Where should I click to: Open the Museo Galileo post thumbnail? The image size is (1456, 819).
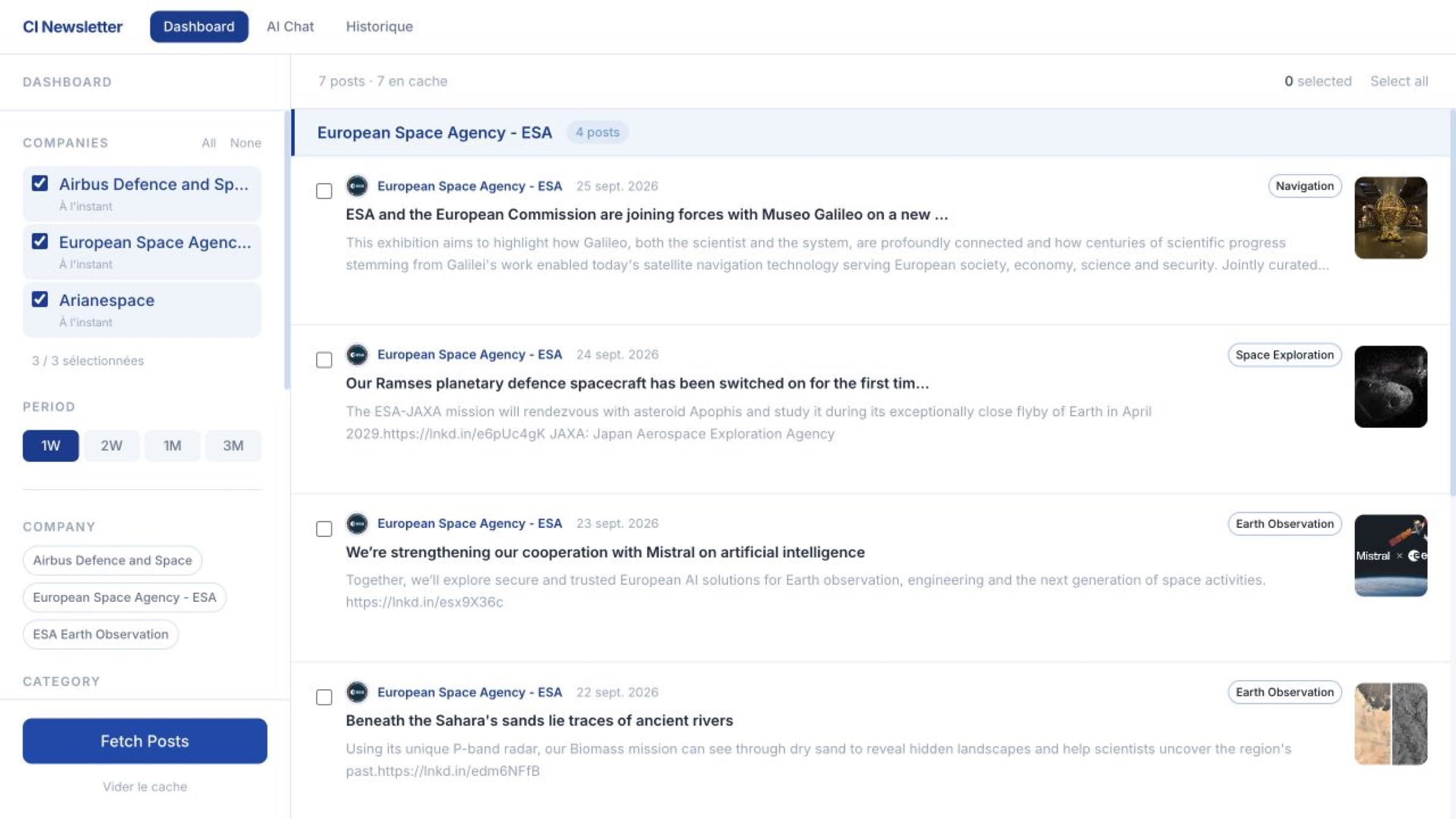point(1391,218)
